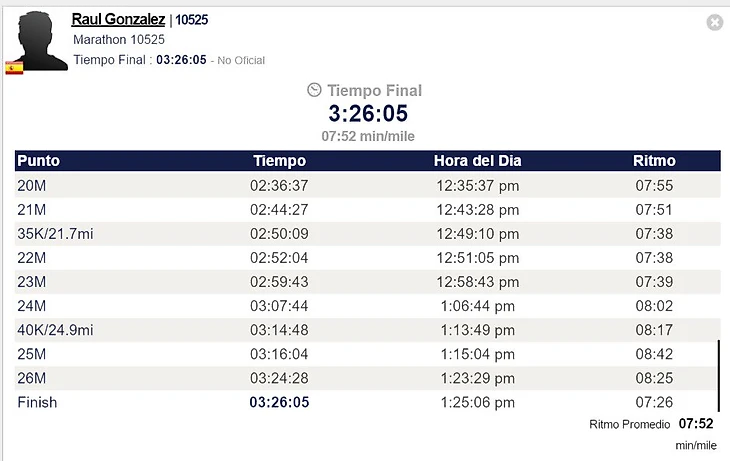Click the No Oficial status text
This screenshot has width=730, height=461.
point(241,61)
